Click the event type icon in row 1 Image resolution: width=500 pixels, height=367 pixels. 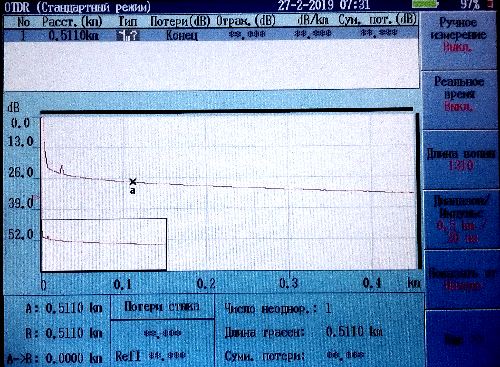tap(128, 36)
